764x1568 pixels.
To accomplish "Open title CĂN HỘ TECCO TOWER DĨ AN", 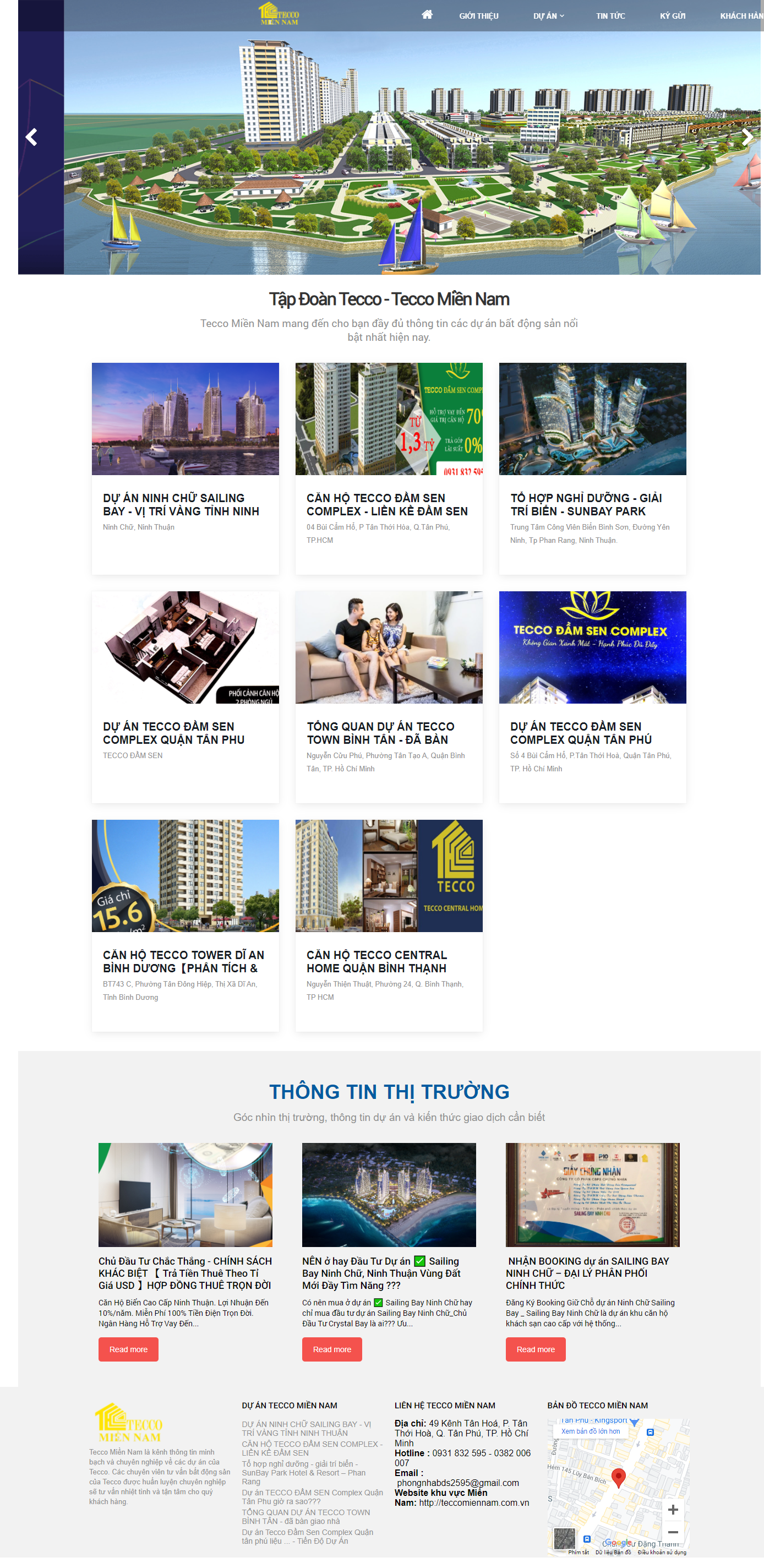I will click(x=183, y=961).
